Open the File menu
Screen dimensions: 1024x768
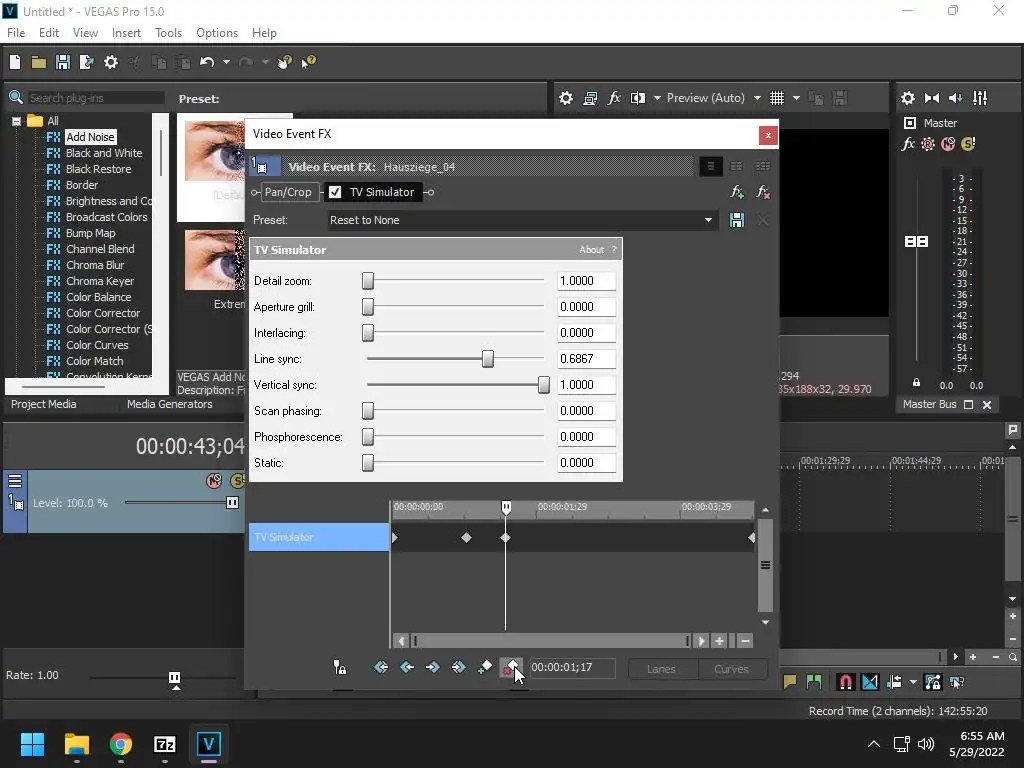tap(16, 33)
